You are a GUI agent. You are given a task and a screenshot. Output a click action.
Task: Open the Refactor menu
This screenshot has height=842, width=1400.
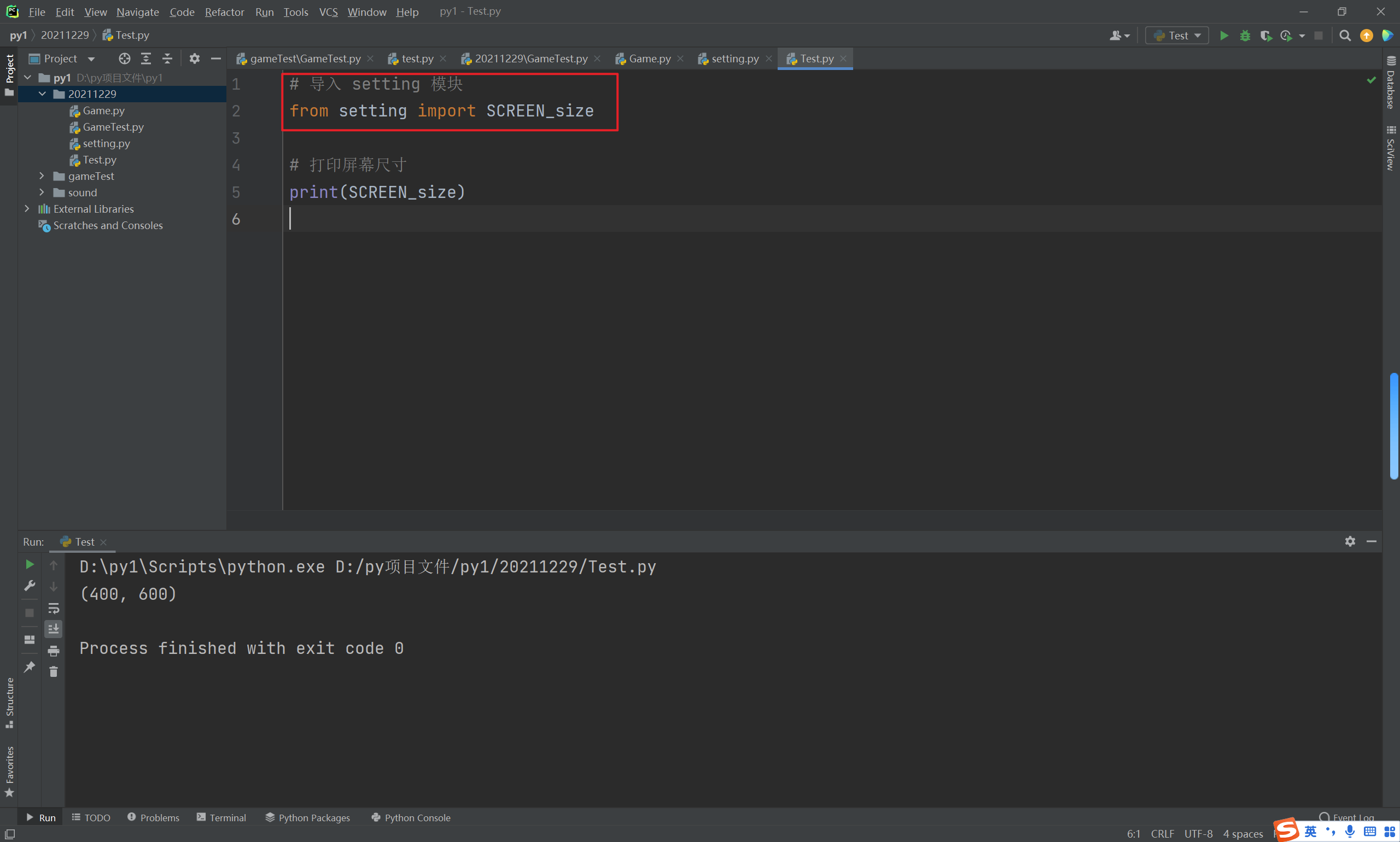[x=224, y=12]
